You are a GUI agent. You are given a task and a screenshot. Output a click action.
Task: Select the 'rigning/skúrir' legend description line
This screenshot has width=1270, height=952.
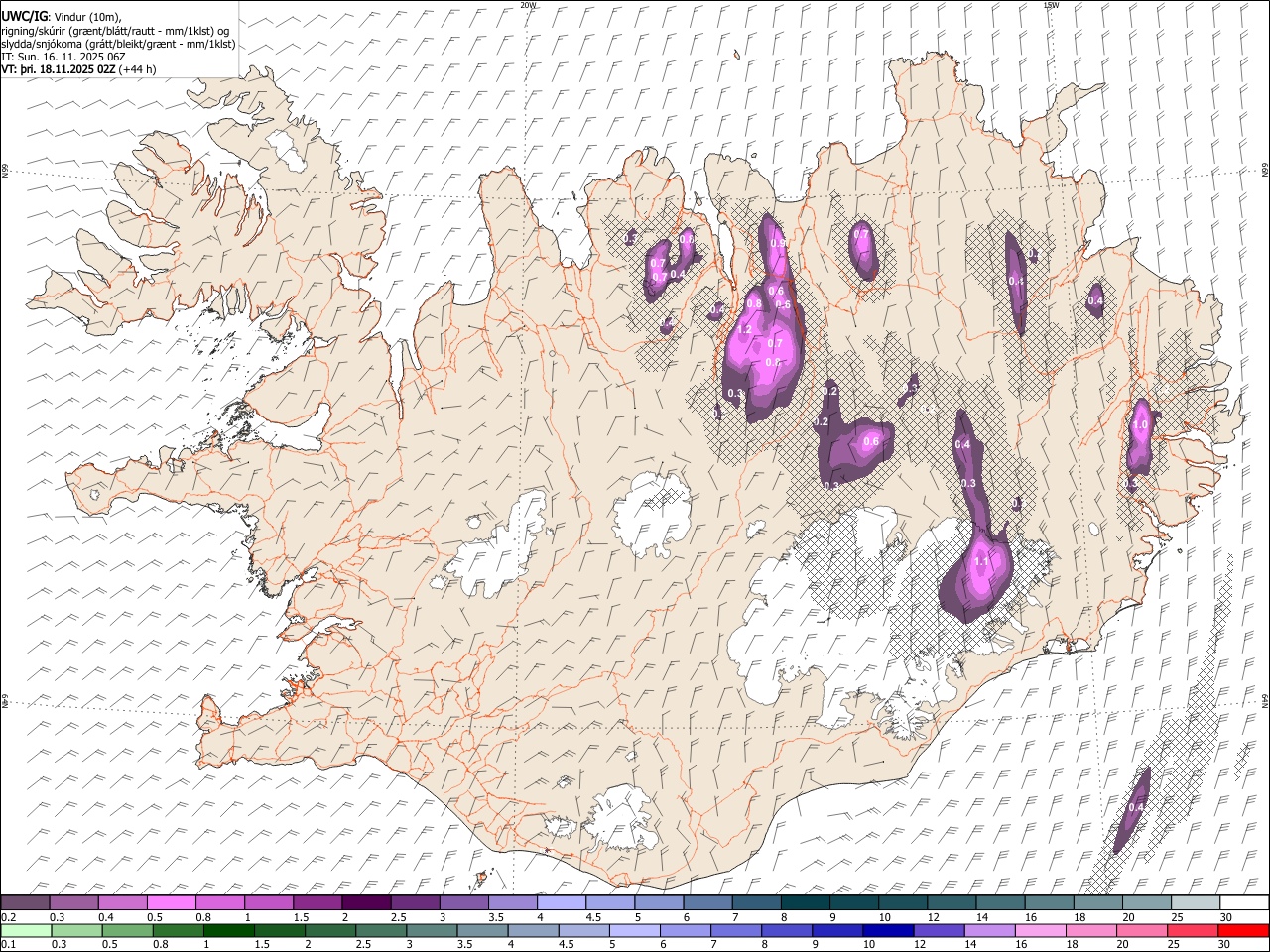pos(115,31)
